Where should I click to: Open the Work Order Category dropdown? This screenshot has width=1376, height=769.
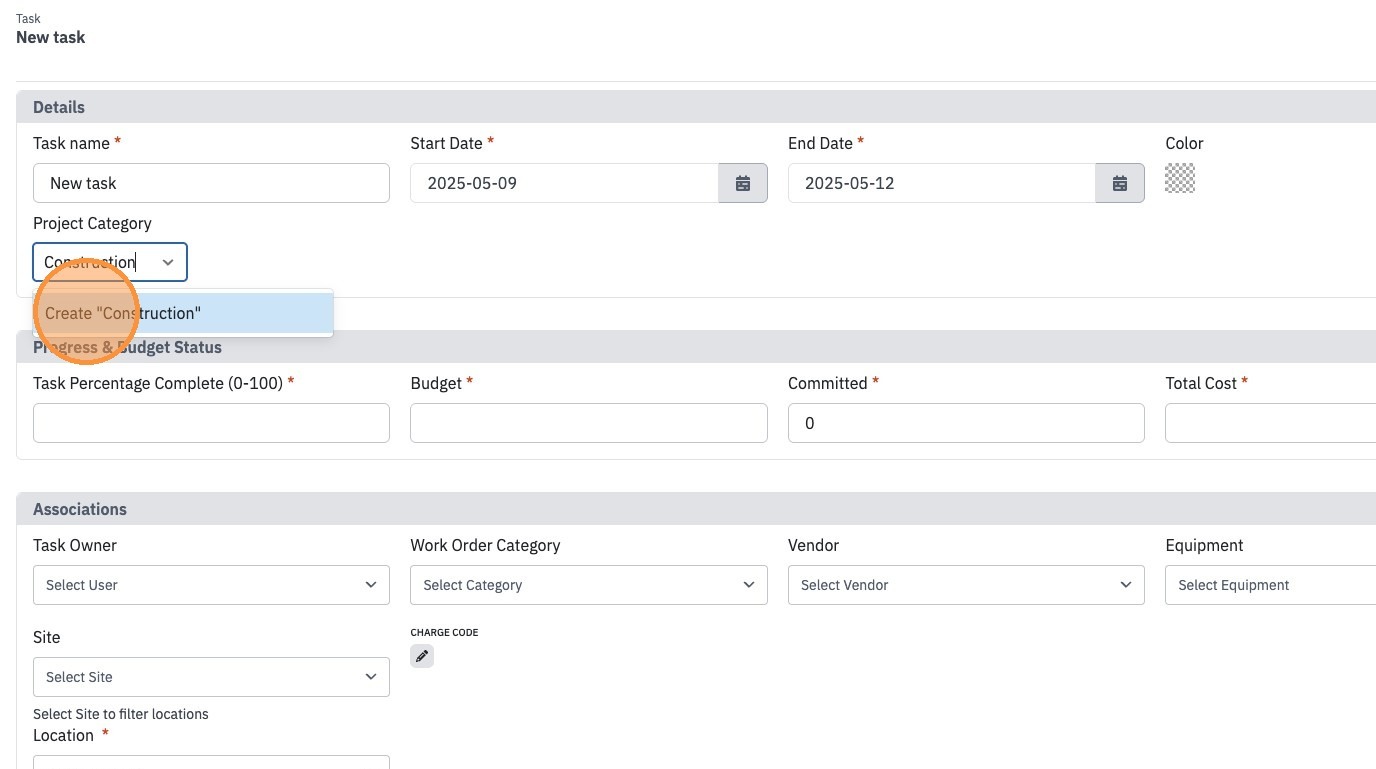(588, 585)
